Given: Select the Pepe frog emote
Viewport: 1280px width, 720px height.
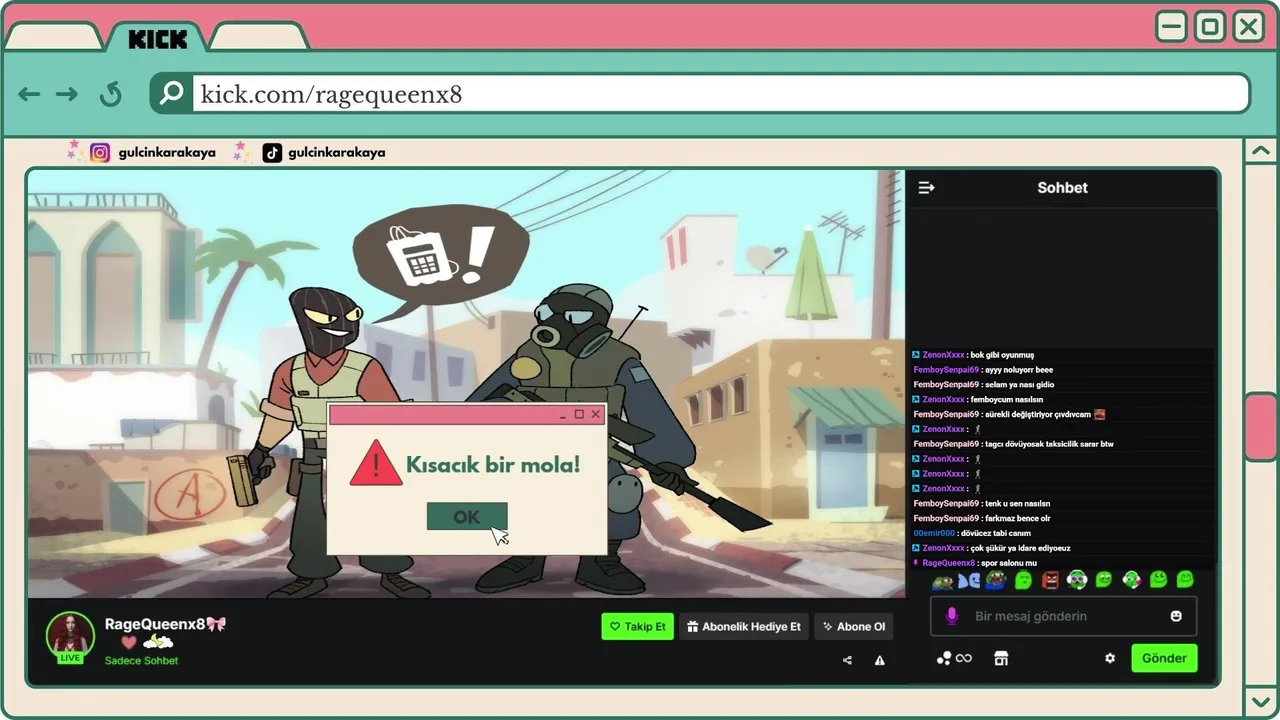Looking at the screenshot, I should [x=995, y=580].
